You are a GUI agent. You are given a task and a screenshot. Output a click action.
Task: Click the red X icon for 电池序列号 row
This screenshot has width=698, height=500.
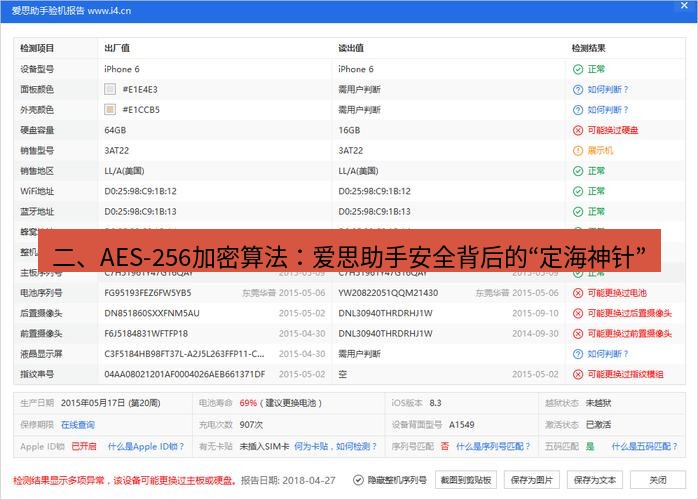point(578,293)
